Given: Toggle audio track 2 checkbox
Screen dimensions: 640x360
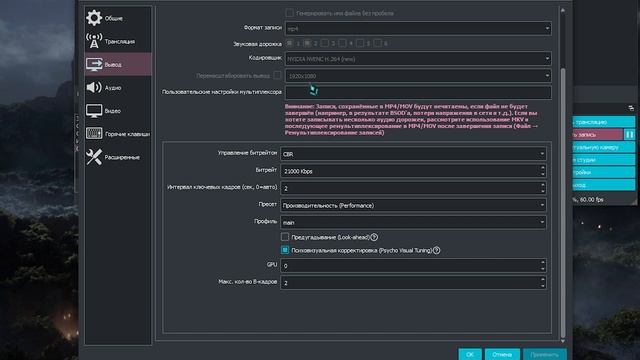Looking at the screenshot, I should point(307,43).
